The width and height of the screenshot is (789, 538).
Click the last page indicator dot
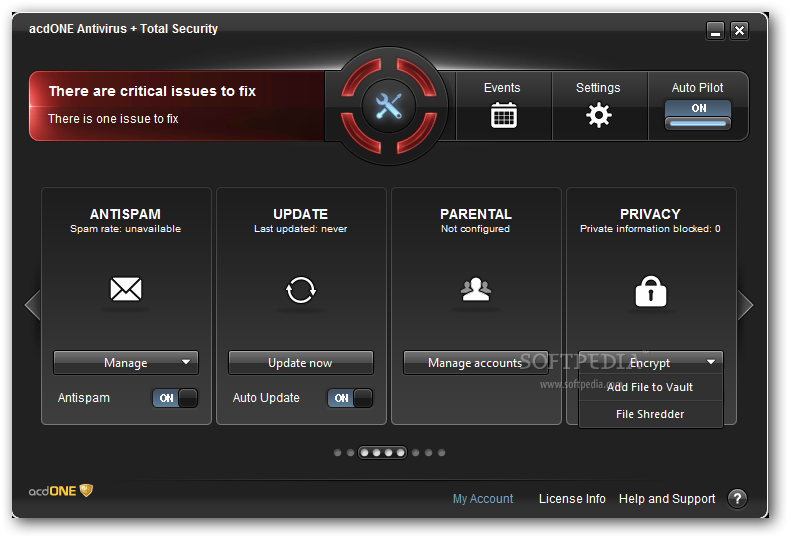441,453
